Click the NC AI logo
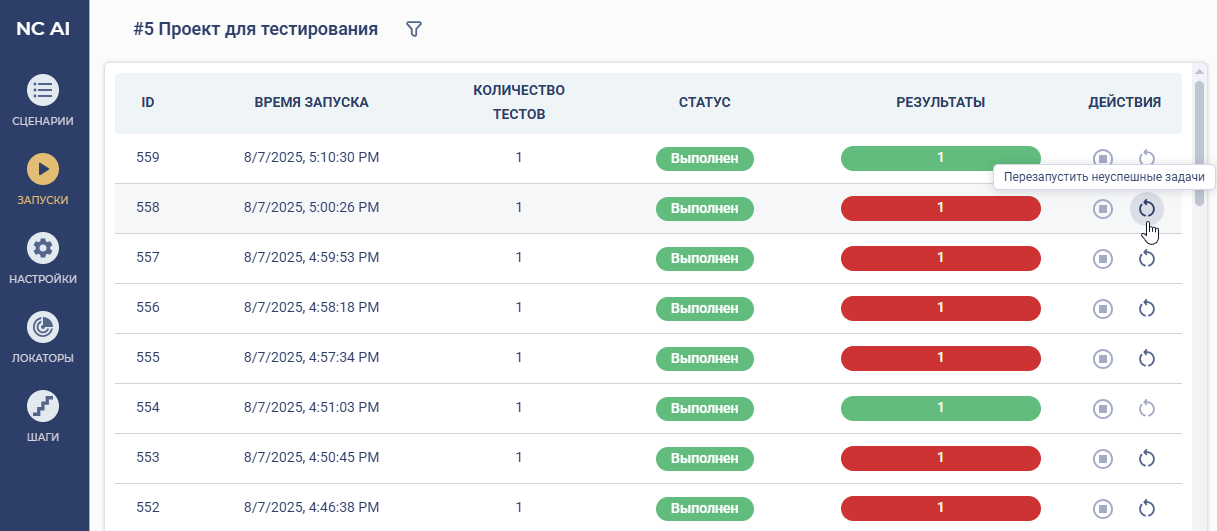This screenshot has height=531, width=1217. click(x=43, y=28)
